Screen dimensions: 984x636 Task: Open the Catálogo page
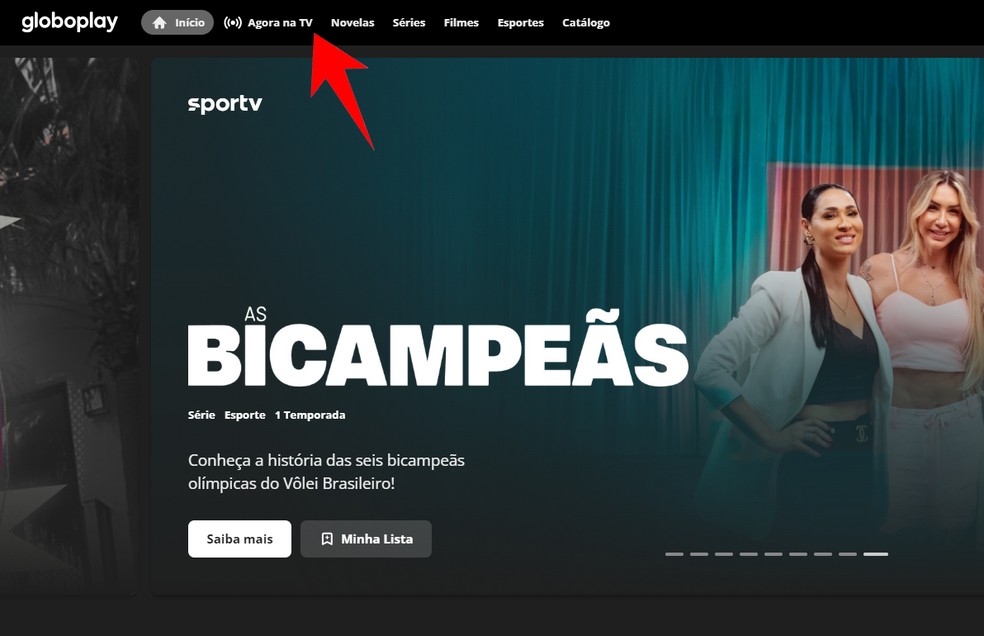(x=586, y=23)
